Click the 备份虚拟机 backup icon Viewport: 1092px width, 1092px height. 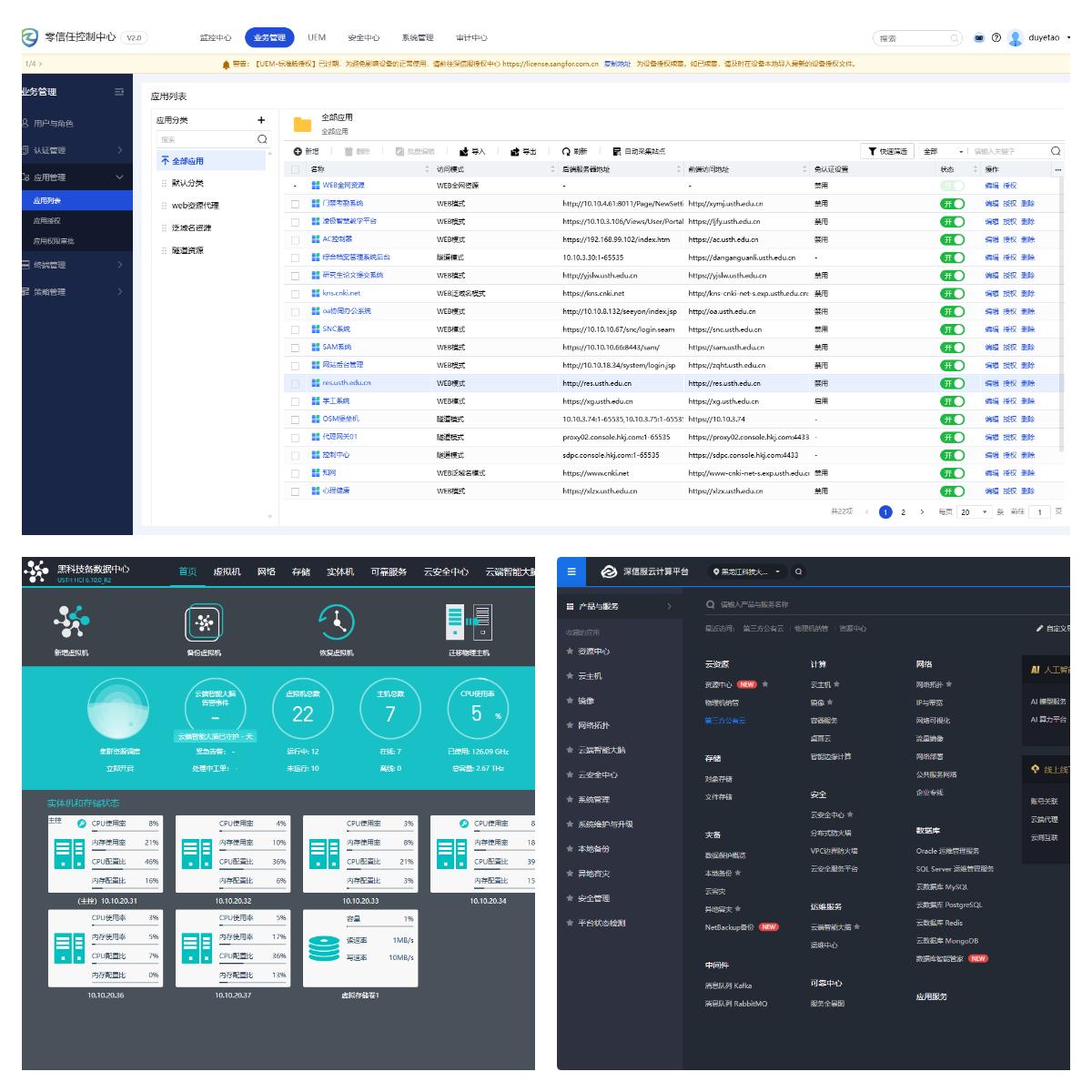click(x=203, y=622)
